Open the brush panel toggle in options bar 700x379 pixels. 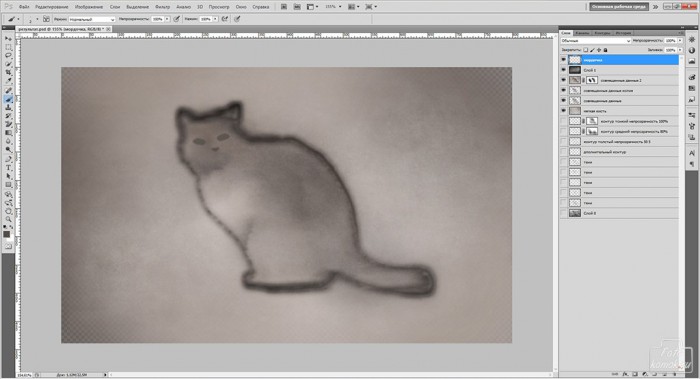coord(46,19)
